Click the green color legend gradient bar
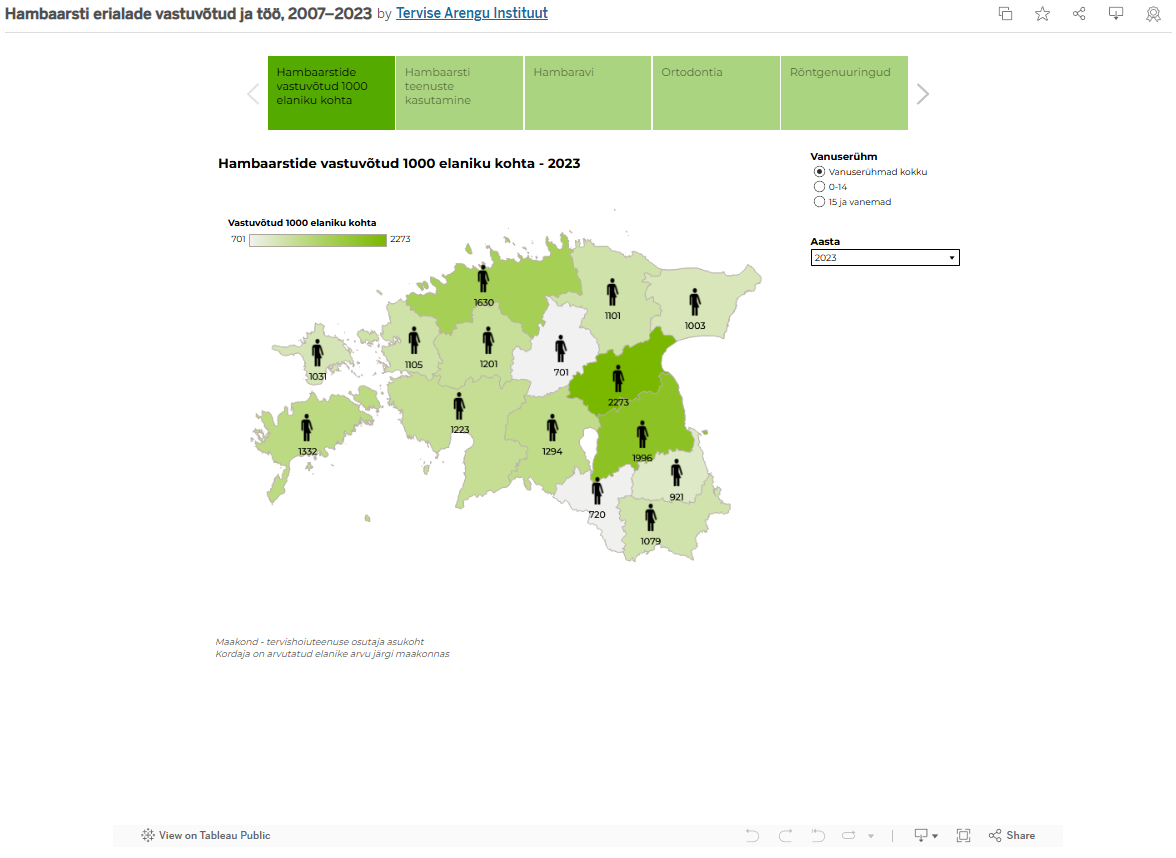This screenshot has height=858, width=1176. coord(318,240)
